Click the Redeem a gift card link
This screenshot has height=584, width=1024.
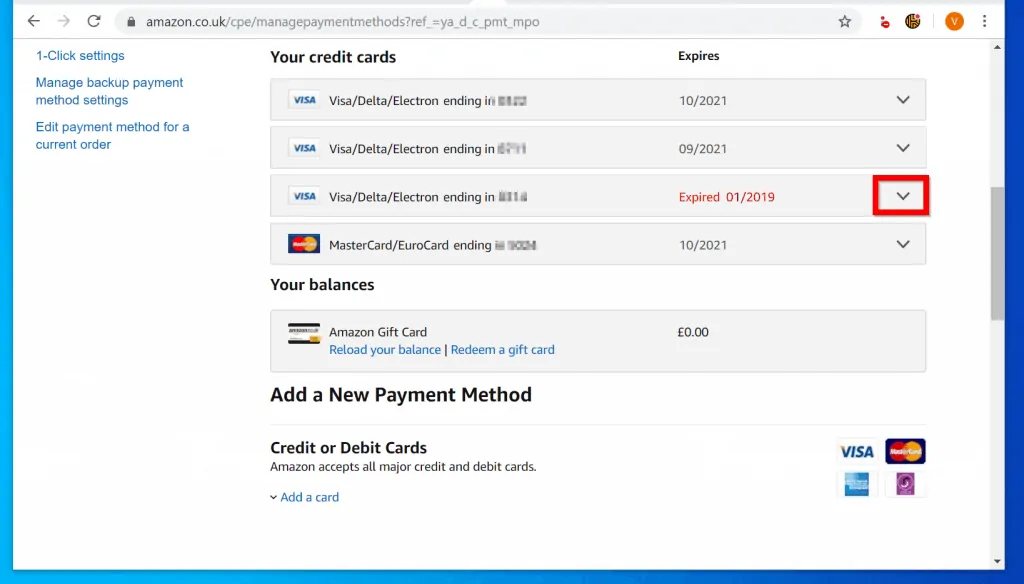coord(502,349)
